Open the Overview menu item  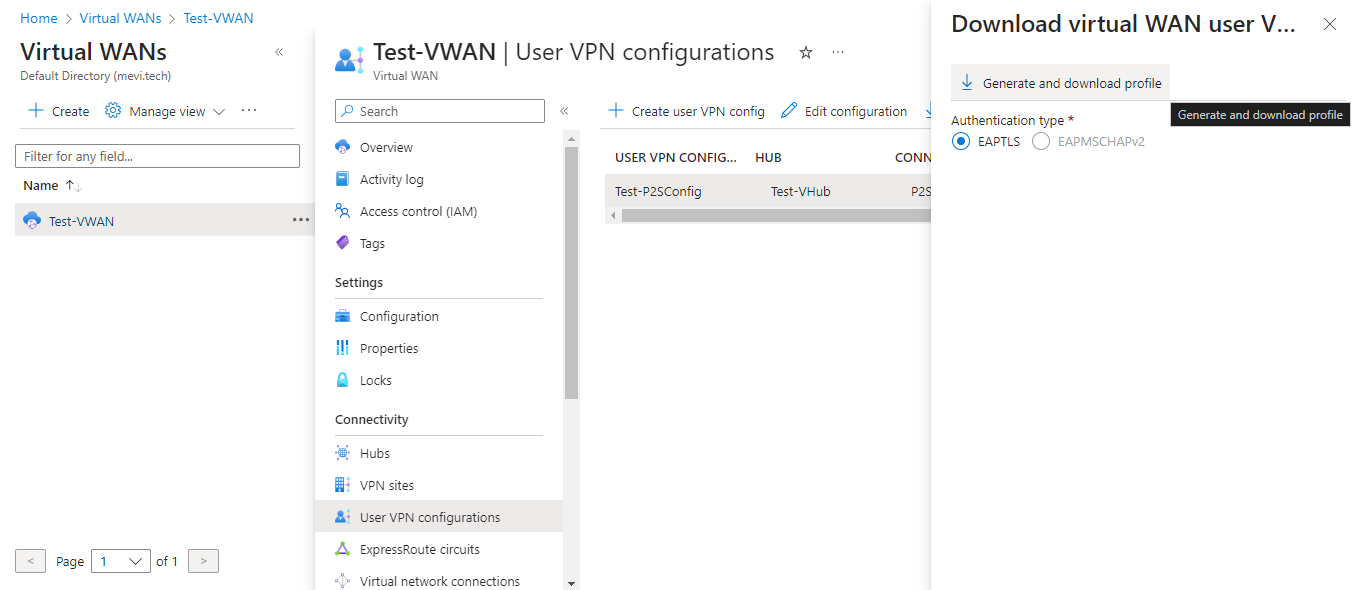386,147
